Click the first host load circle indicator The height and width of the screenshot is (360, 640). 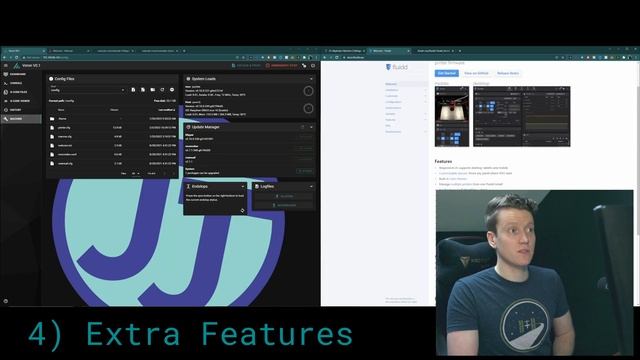coord(309,91)
